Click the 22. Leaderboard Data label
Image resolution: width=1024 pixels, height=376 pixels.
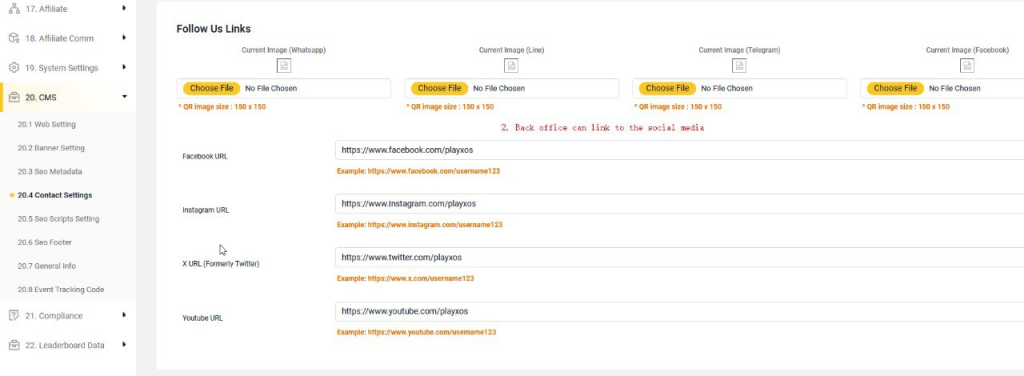[65, 345]
